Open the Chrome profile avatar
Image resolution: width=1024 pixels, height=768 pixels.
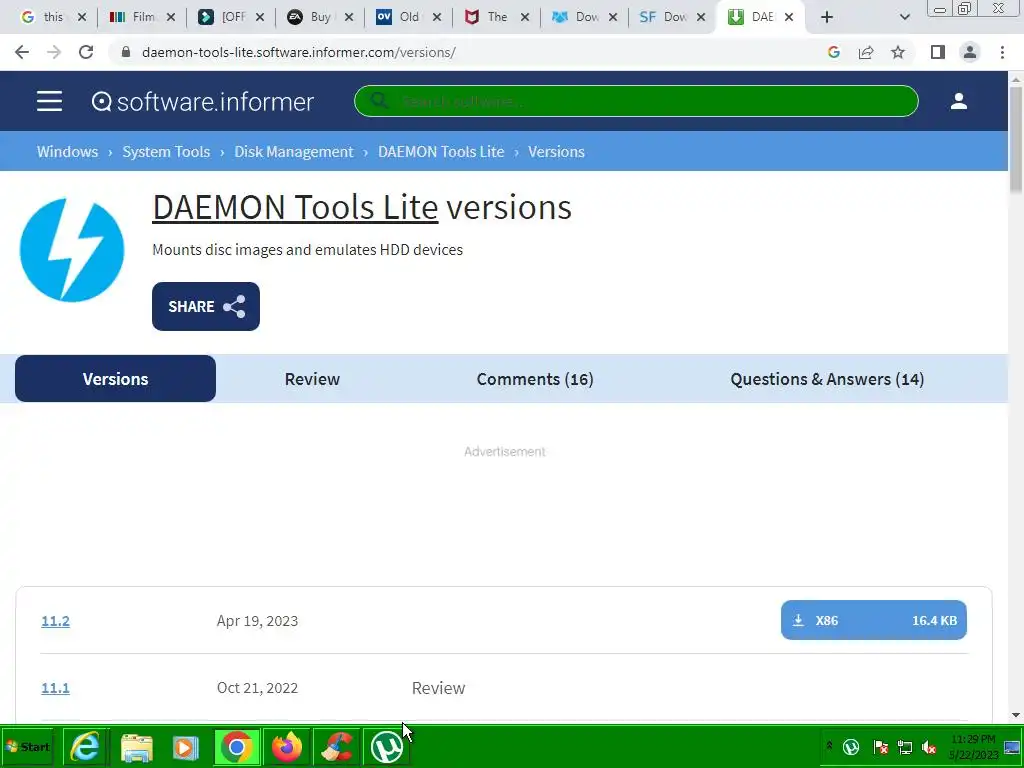click(x=970, y=52)
